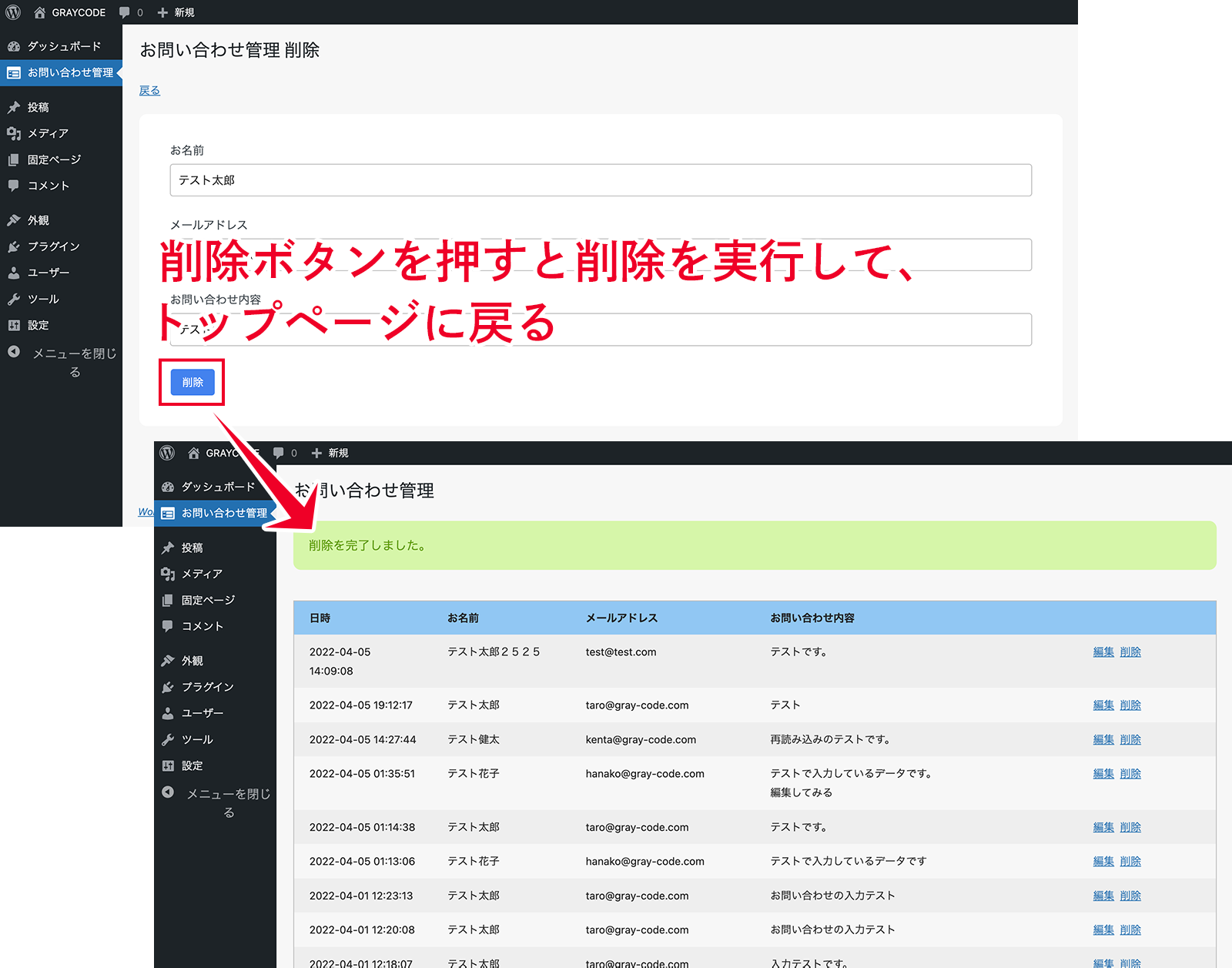This screenshot has height=968, width=1232.
Task: Click the お問い合わせ管理 page heading in the bottom window
Action: [x=364, y=491]
